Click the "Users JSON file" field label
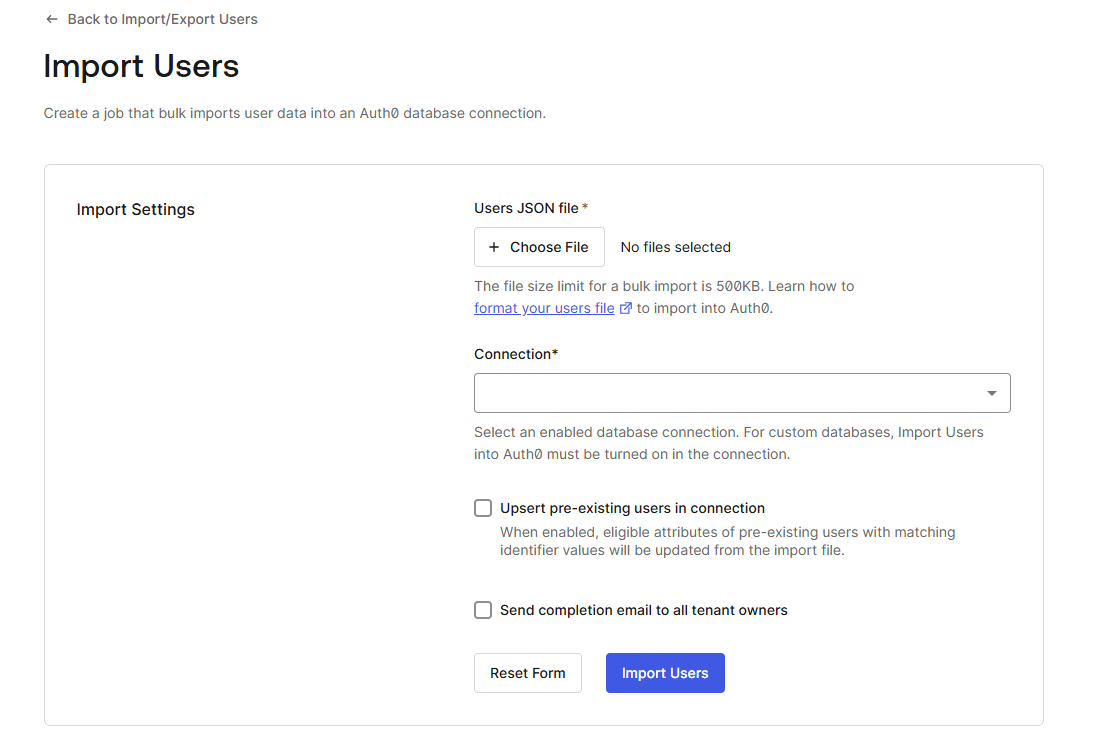This screenshot has width=1098, height=744. click(526, 208)
